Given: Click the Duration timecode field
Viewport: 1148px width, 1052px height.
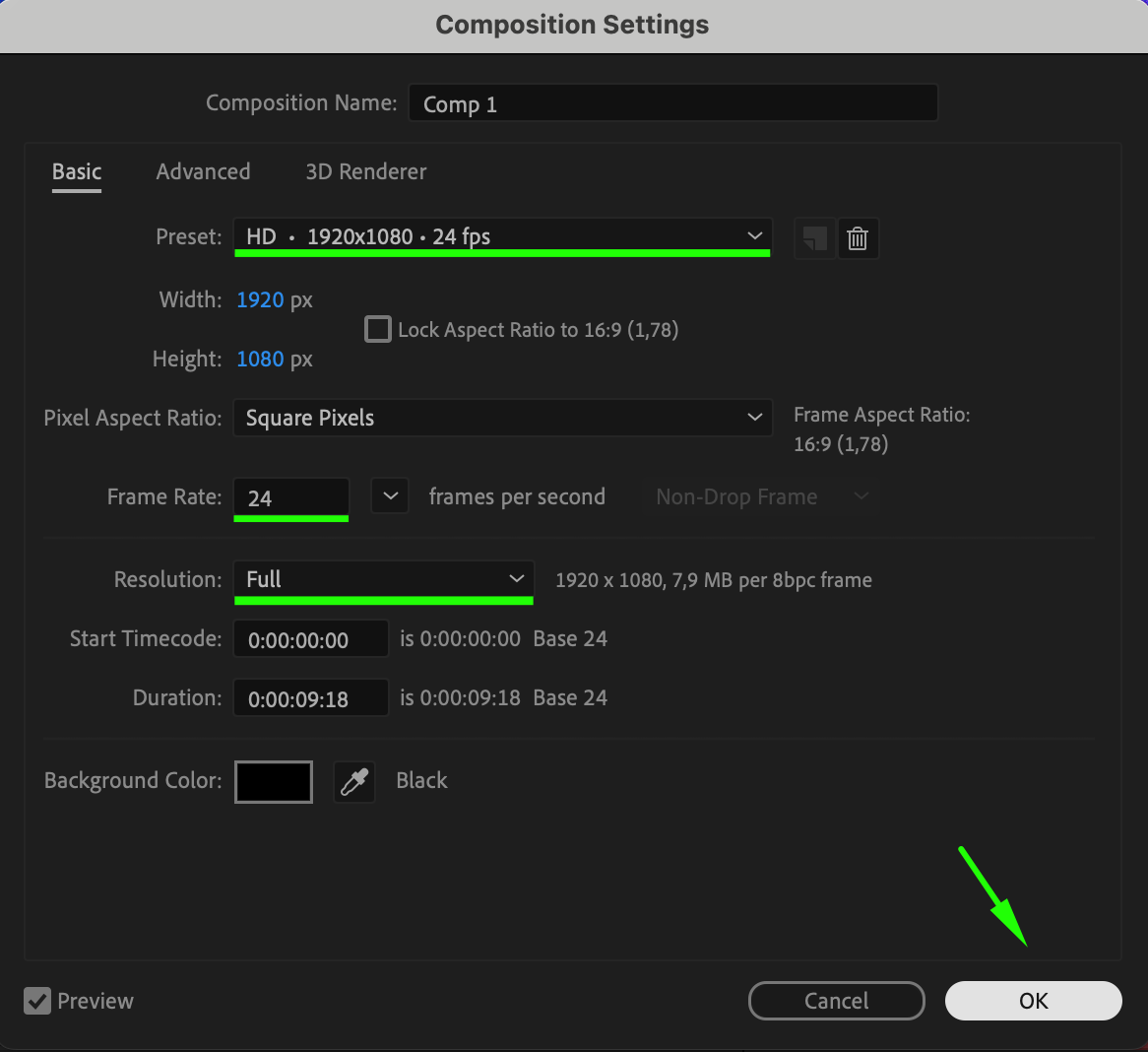Looking at the screenshot, I should click(310, 698).
